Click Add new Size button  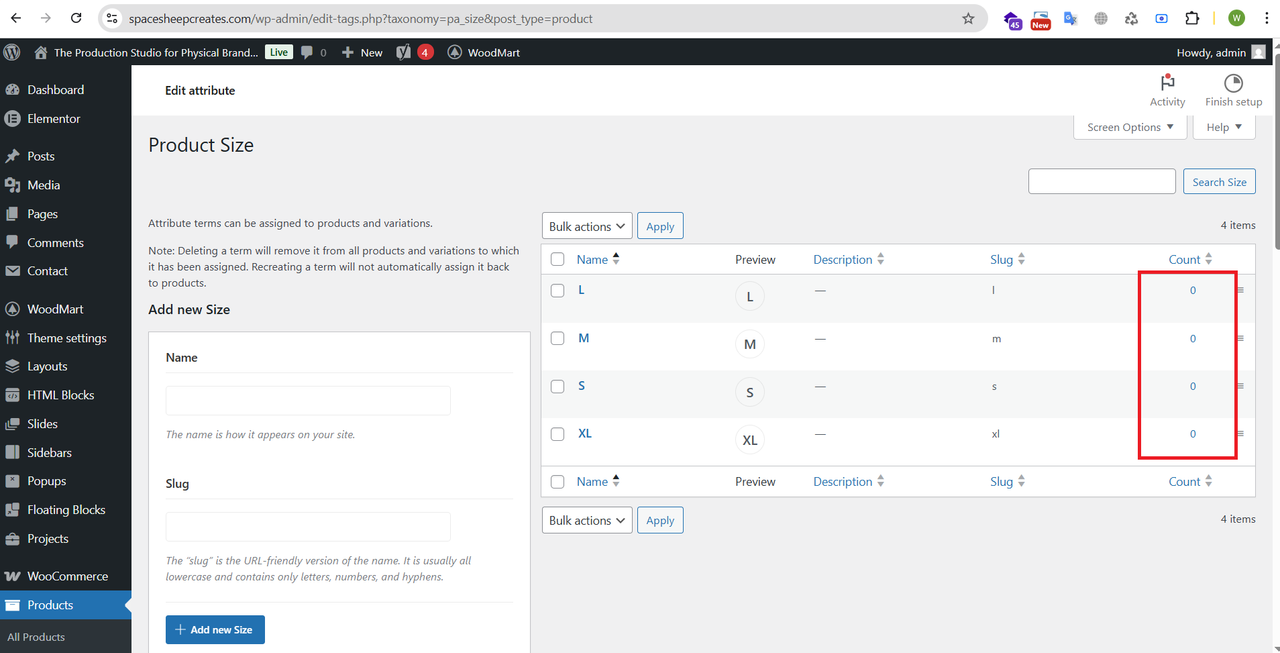(x=215, y=629)
